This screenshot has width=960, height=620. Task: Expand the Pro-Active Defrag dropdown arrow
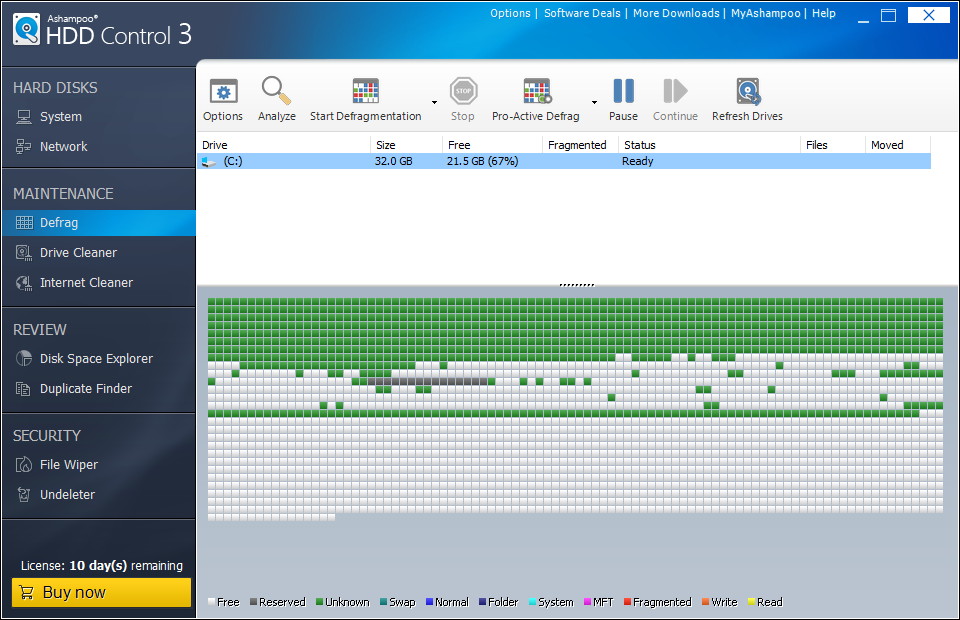[594, 102]
